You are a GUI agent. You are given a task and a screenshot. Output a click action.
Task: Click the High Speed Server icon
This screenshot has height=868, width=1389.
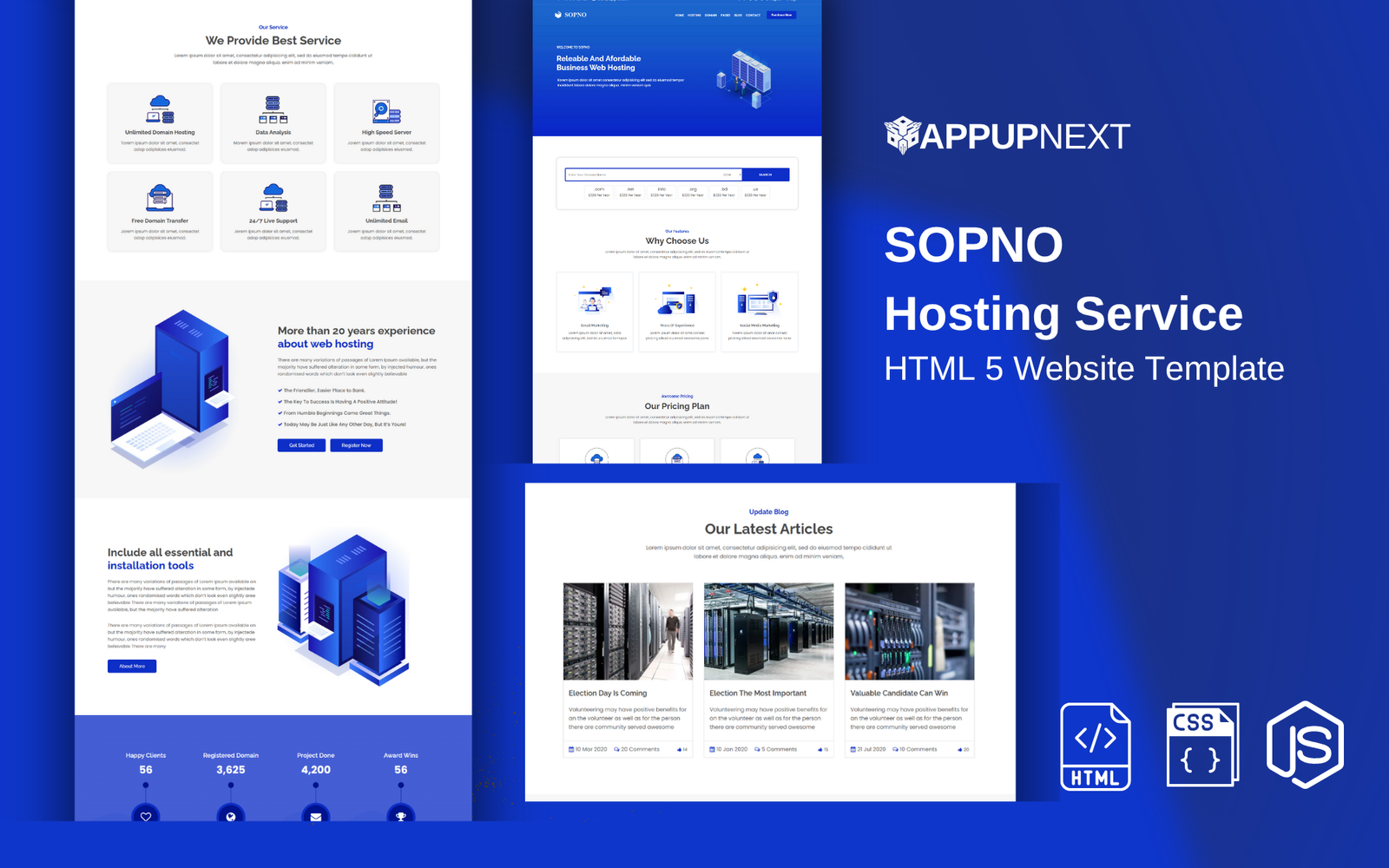386,111
